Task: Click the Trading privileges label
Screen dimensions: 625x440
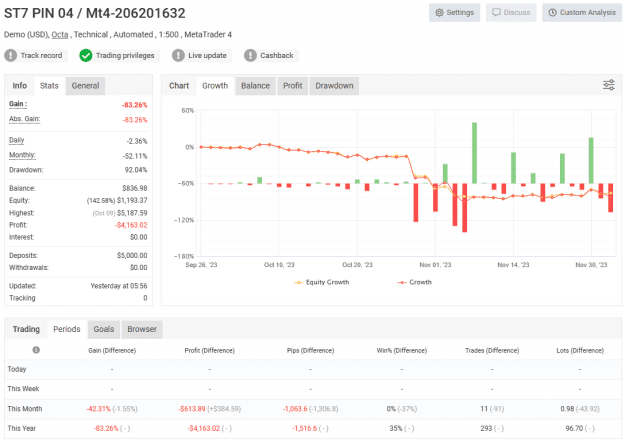Action: [x=125, y=55]
